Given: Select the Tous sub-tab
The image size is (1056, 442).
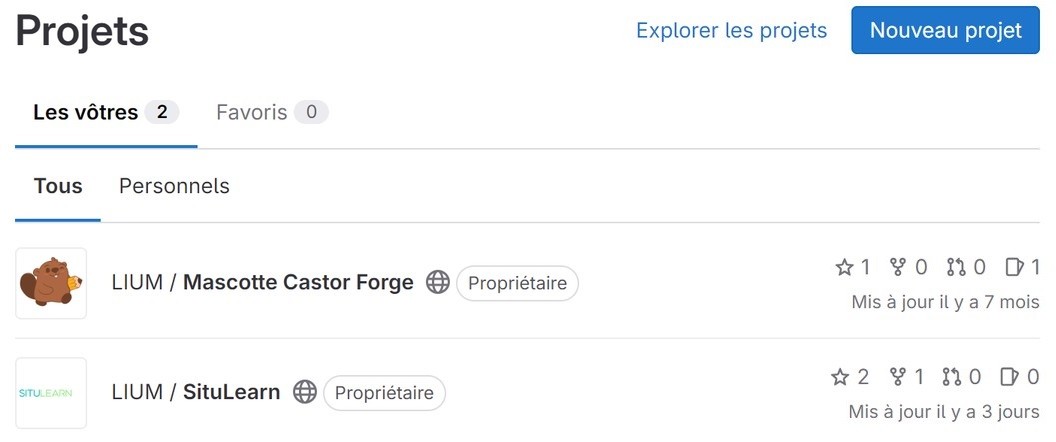Looking at the screenshot, I should (58, 186).
